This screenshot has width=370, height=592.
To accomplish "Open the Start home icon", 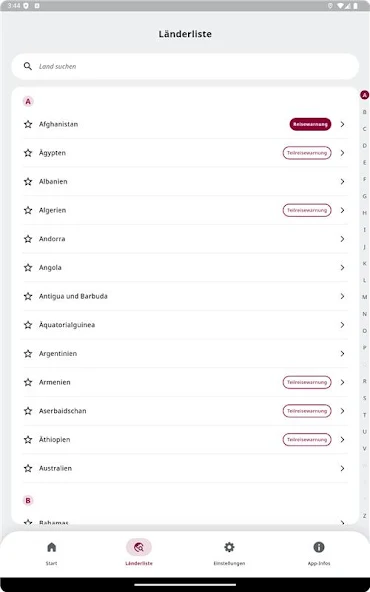I will coord(52,547).
